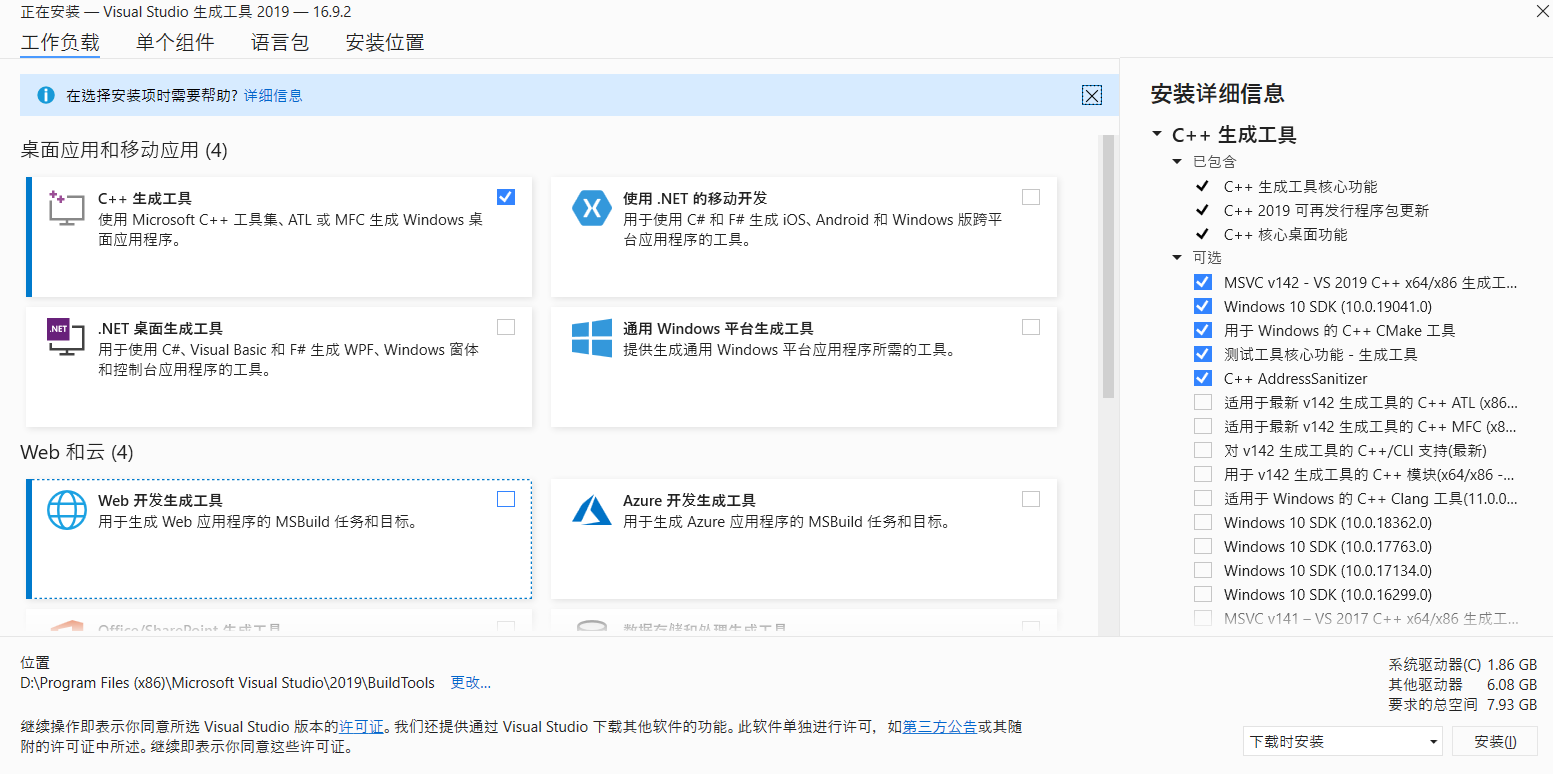Enable C++ 模块 for v142 生成工具
1553x774 pixels.
1203,474
